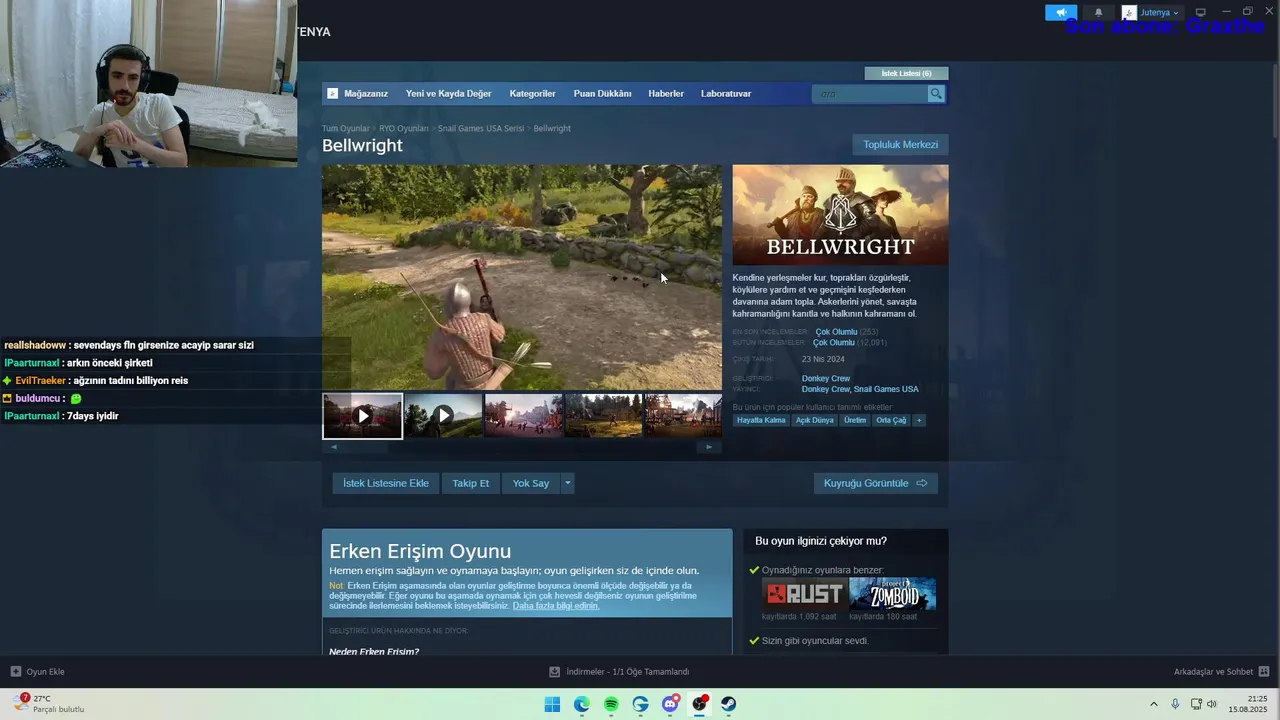Viewport: 1280px width, 720px height.
Task: Click the Üretim tag
Action: [x=855, y=421]
